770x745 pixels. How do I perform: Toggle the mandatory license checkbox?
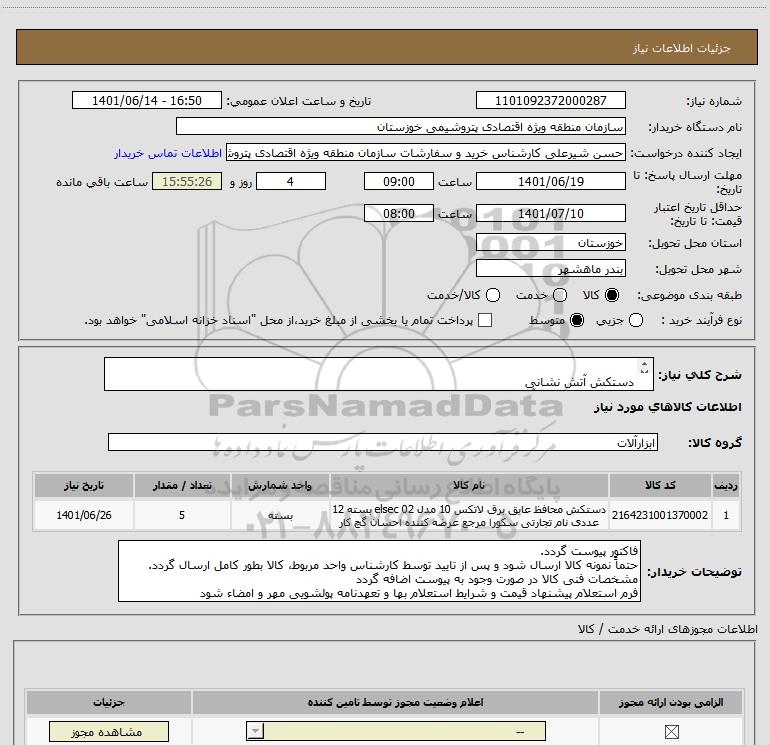point(671,732)
